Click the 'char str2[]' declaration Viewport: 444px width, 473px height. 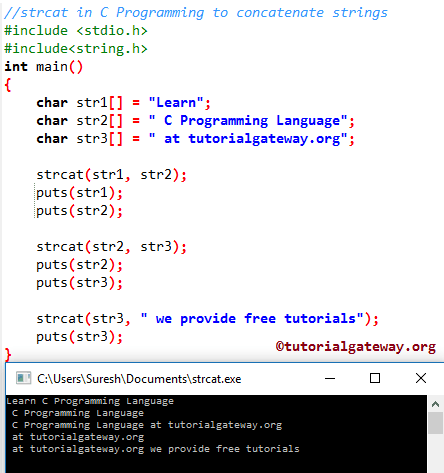80,120
